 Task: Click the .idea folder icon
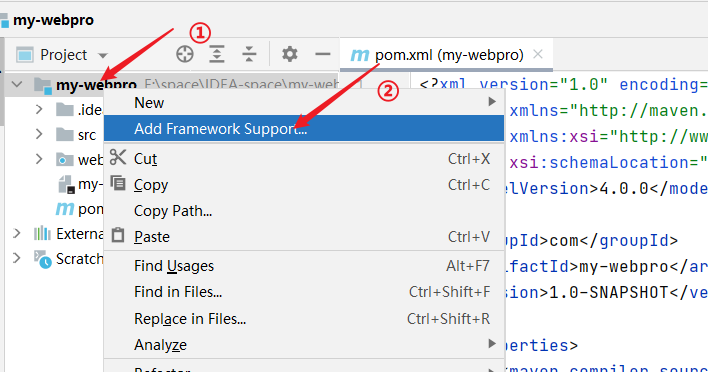coord(65,109)
